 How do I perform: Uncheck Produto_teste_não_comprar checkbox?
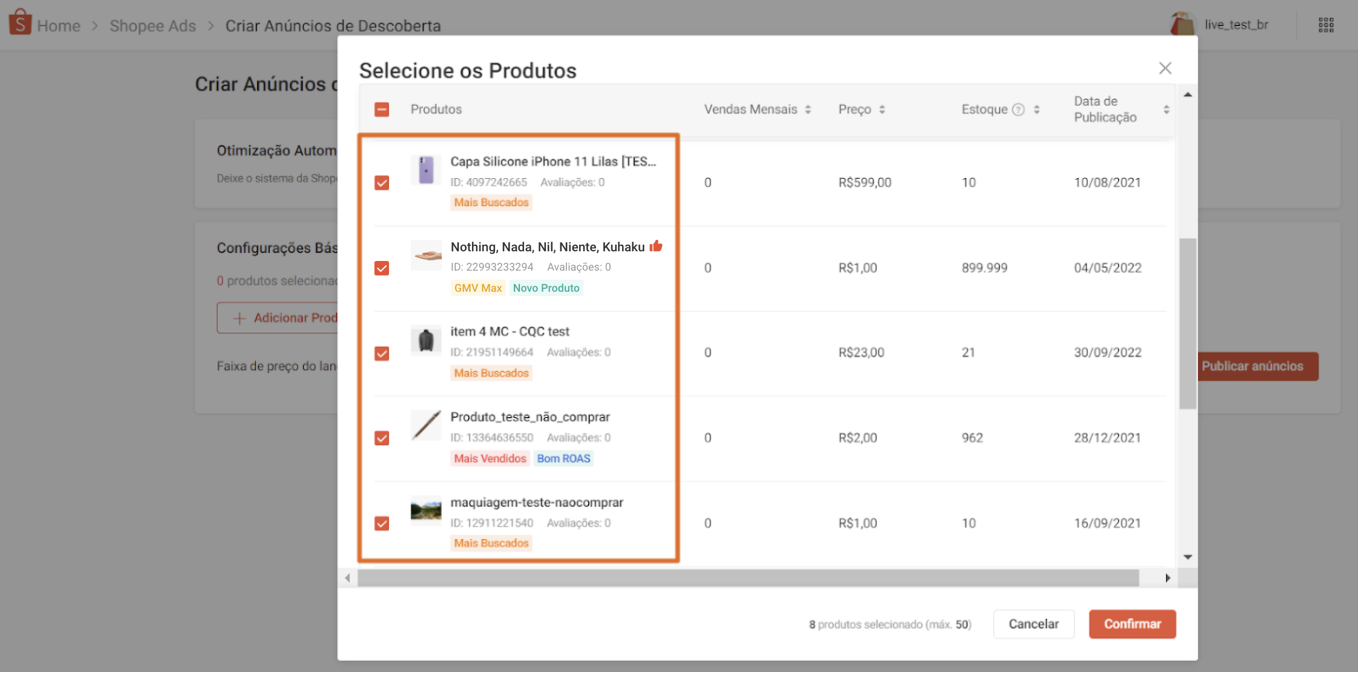point(381,438)
